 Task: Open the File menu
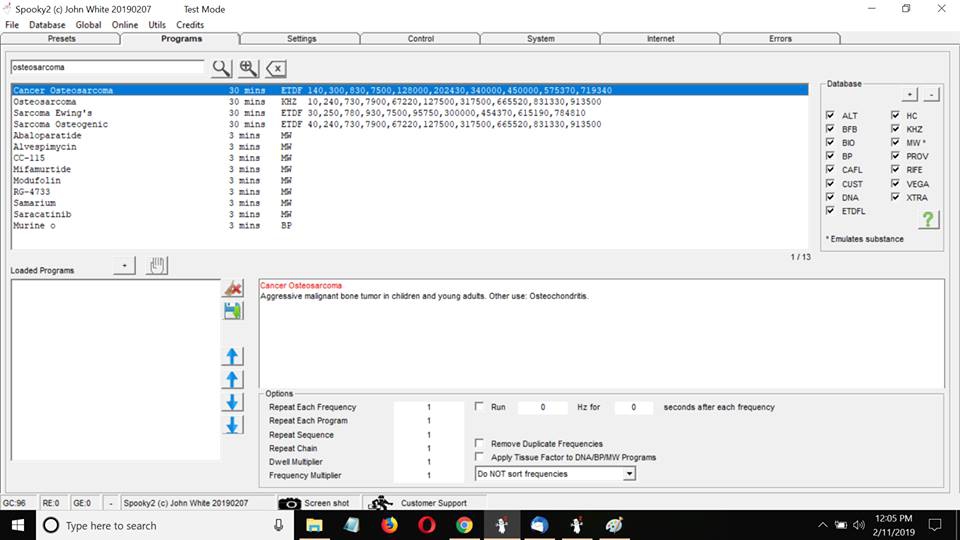coord(12,25)
